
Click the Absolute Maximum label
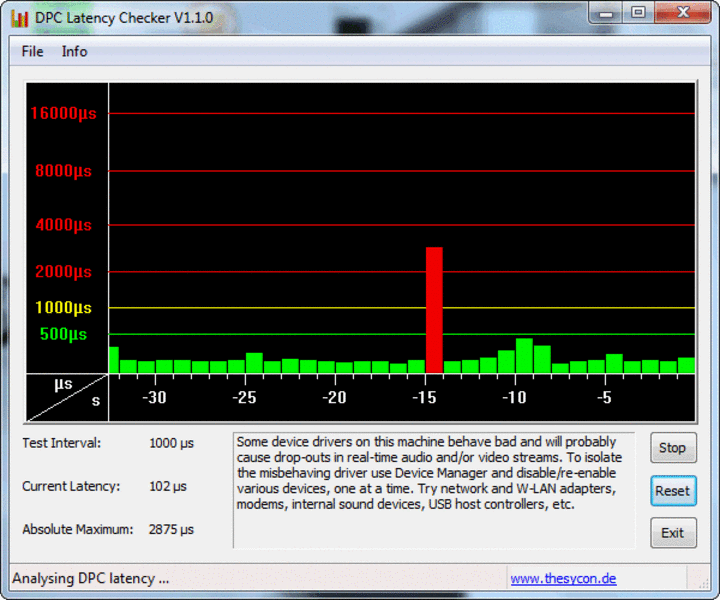(x=78, y=530)
